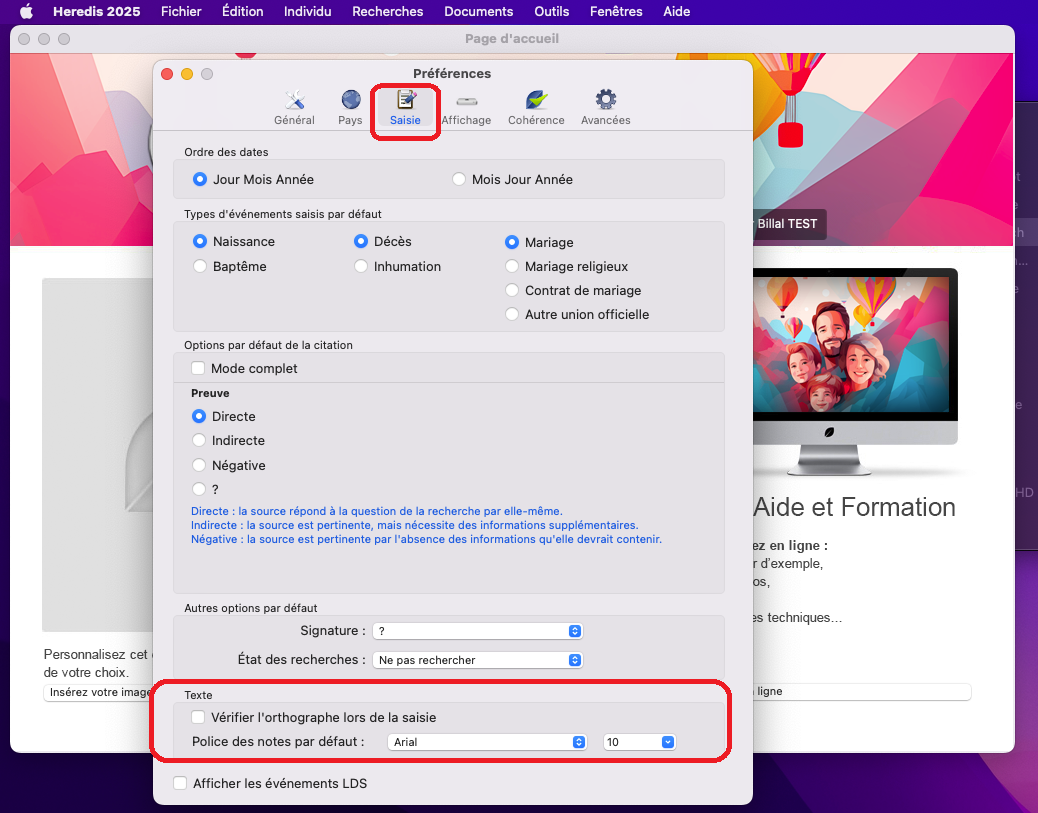Open the Arial font dropdown

click(487, 742)
